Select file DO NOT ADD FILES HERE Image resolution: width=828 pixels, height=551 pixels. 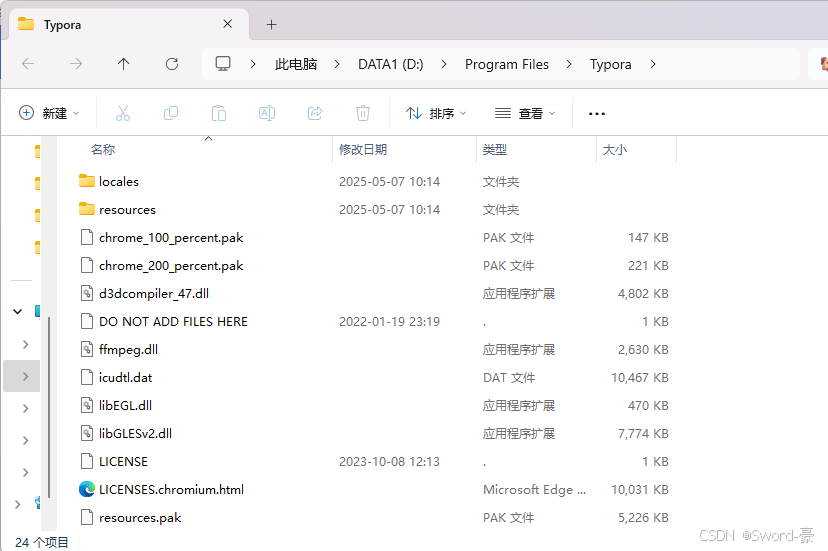click(x=173, y=321)
